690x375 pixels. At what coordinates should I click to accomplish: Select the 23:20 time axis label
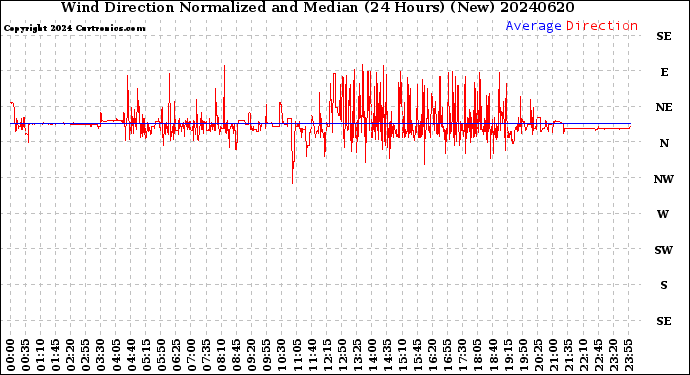pos(613,355)
